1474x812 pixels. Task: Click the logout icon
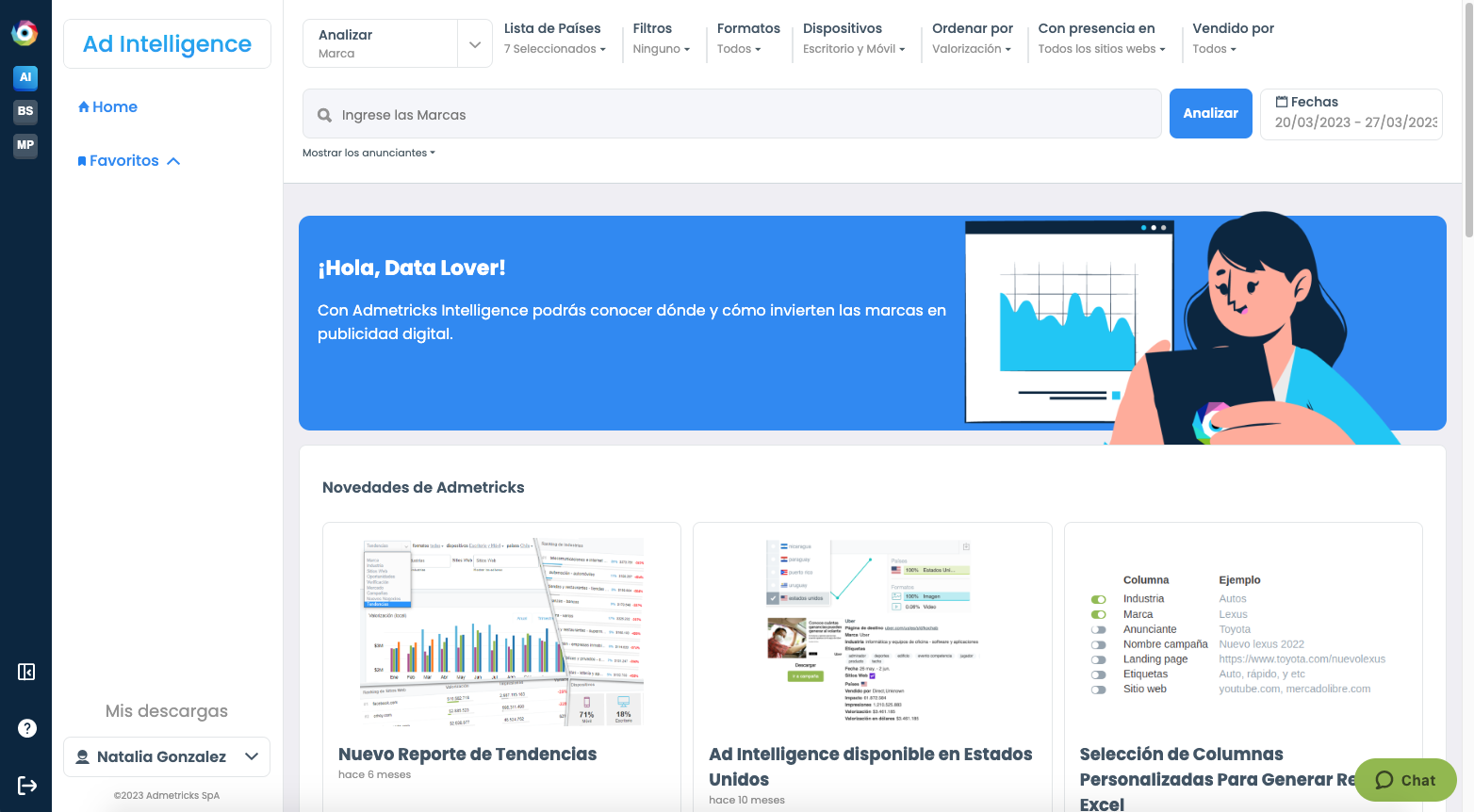click(x=27, y=786)
